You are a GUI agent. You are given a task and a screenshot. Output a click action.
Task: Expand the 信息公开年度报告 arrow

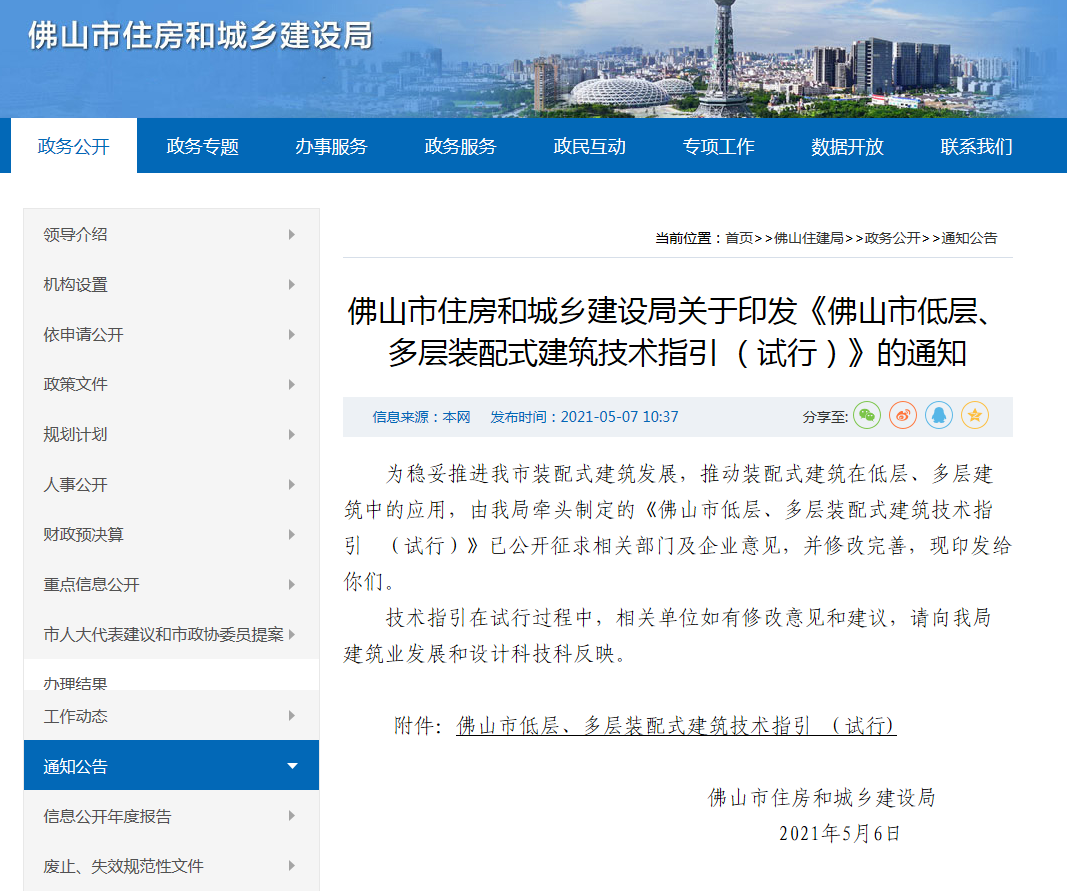pos(292,815)
